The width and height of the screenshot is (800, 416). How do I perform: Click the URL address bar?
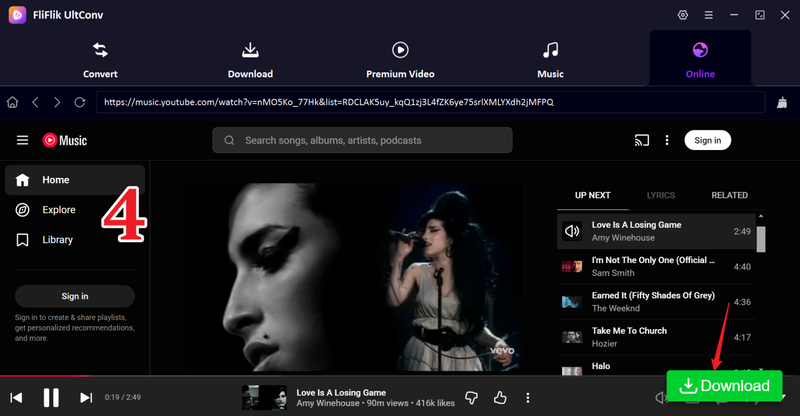(x=431, y=102)
